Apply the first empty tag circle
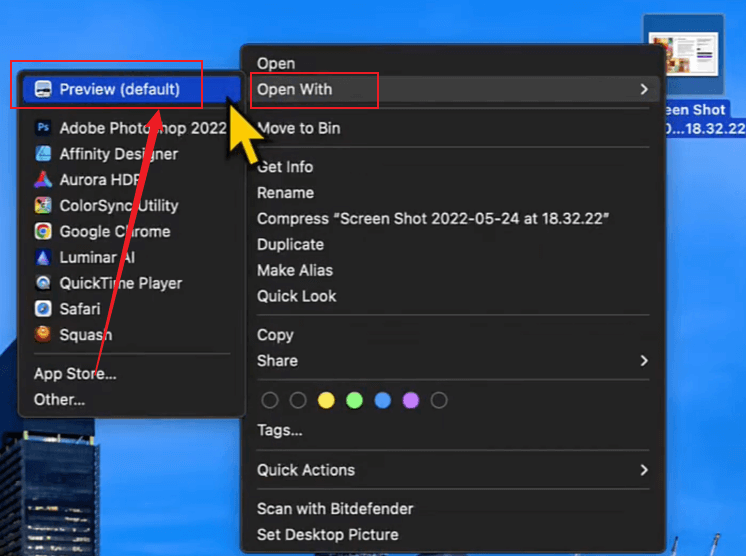 [270, 400]
